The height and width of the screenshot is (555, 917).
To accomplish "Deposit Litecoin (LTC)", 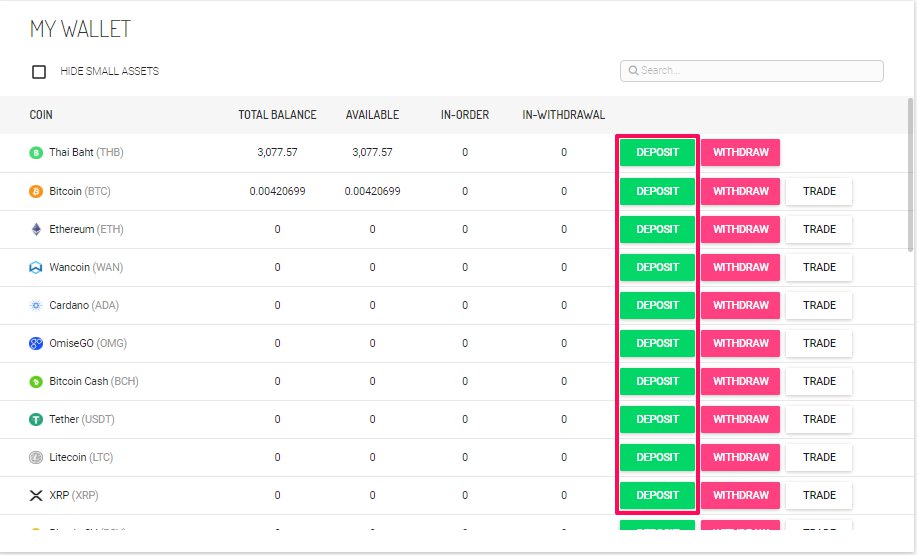I will click(x=657, y=457).
